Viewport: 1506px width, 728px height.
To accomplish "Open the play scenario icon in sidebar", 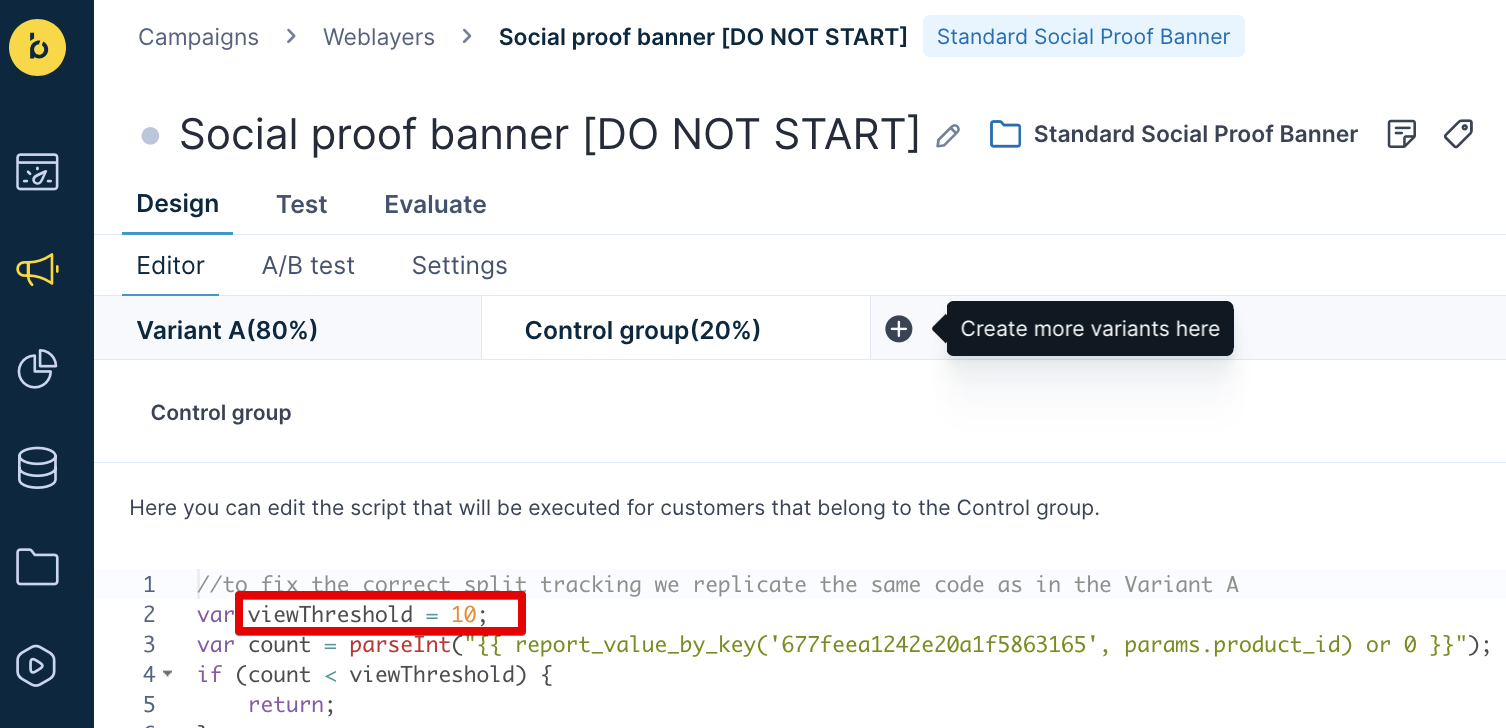I will [x=38, y=666].
